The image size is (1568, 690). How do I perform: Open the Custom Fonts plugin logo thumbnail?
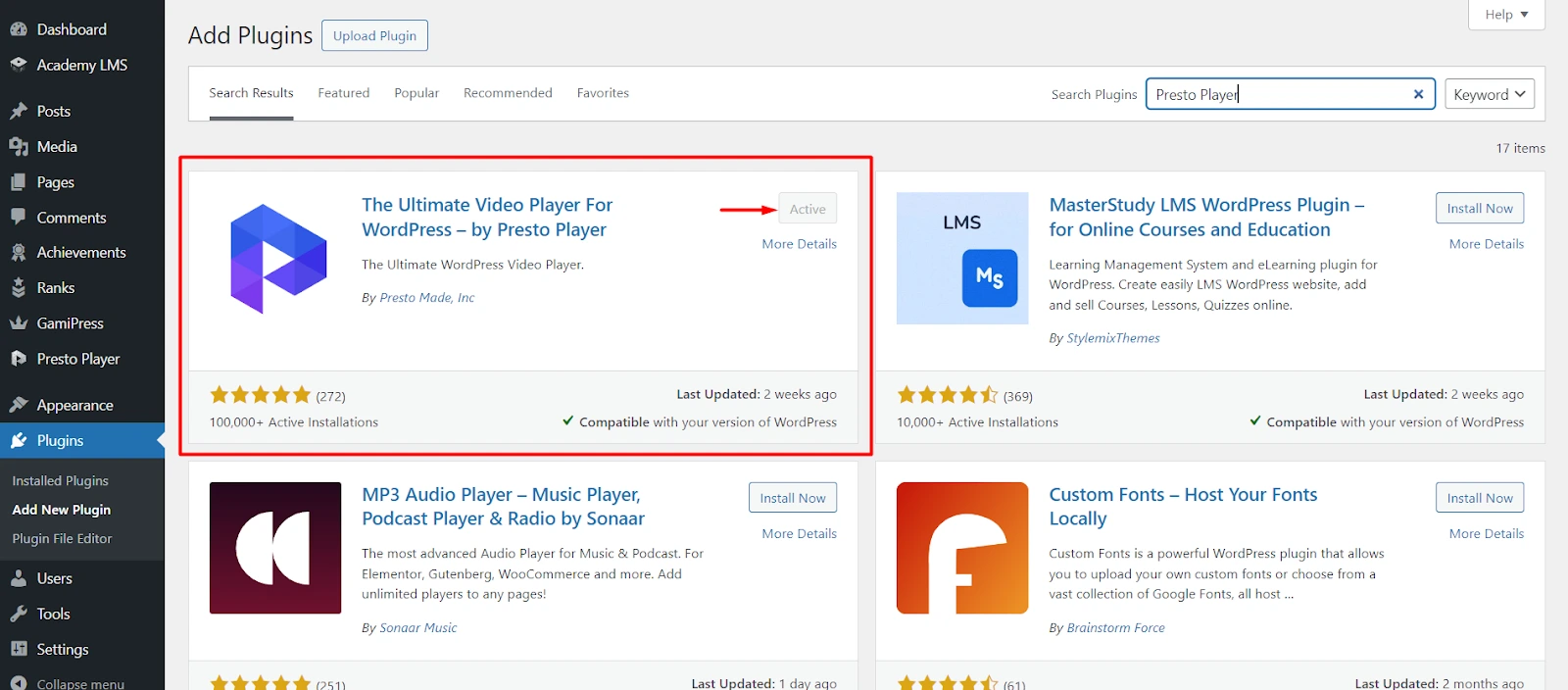[x=962, y=548]
